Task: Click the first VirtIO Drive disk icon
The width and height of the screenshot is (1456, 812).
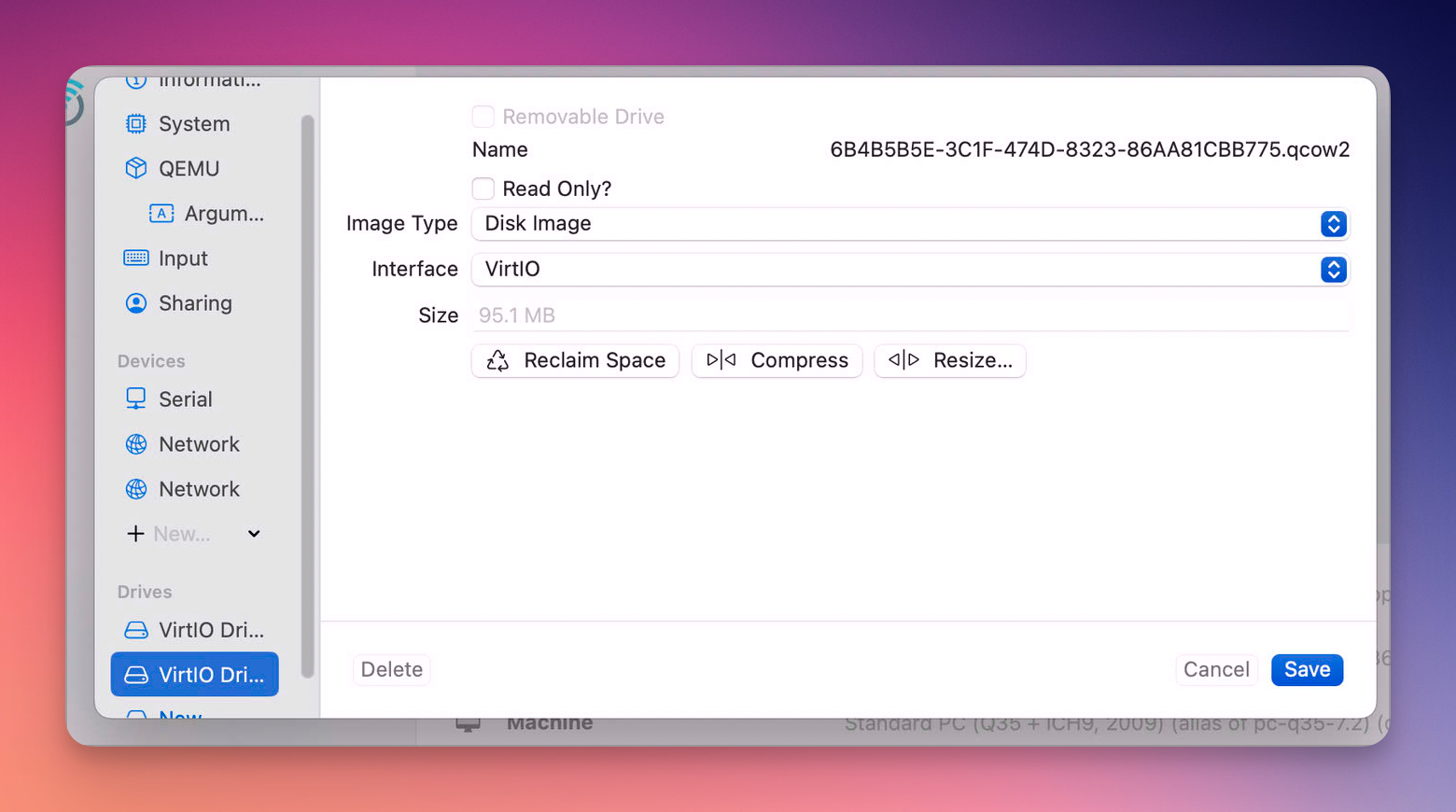Action: [x=136, y=630]
